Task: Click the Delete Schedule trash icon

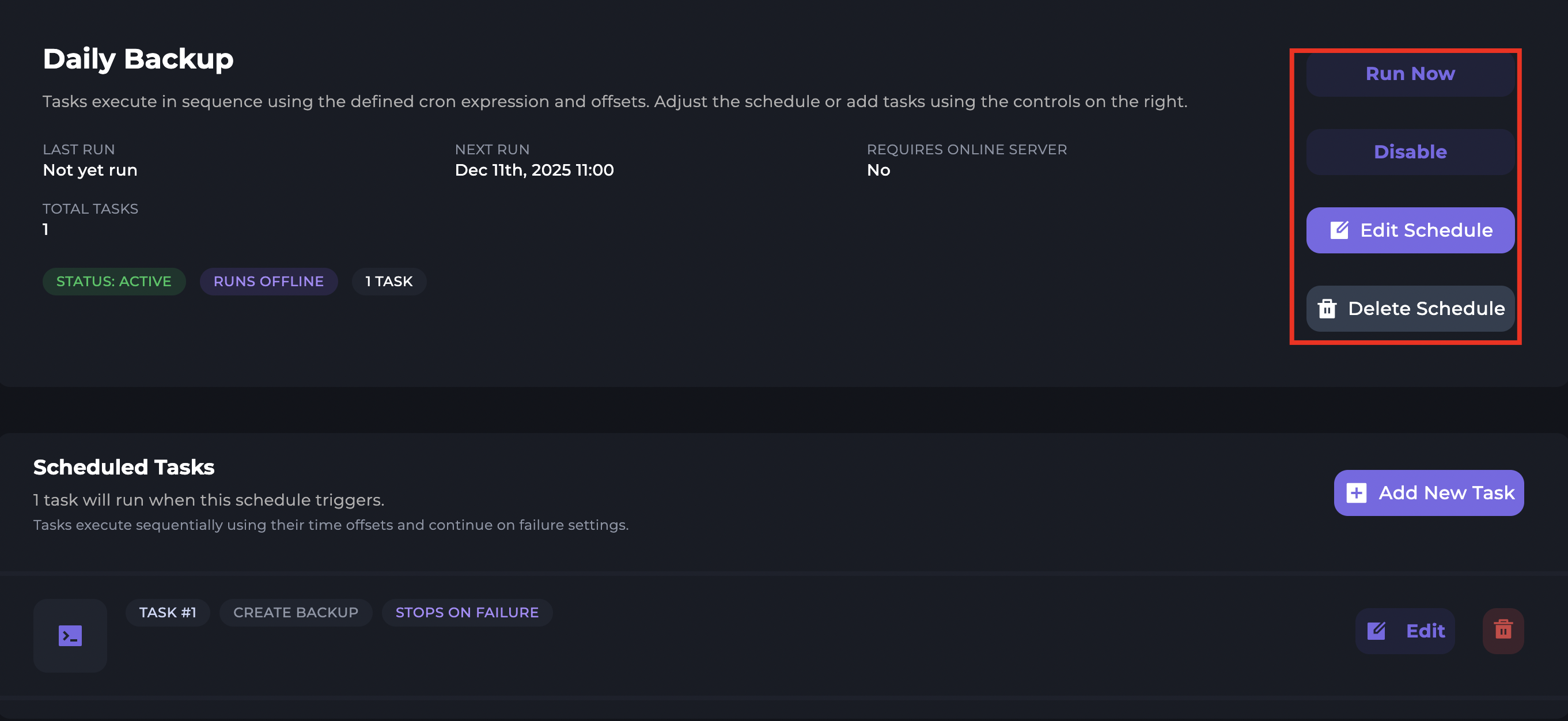Action: (1327, 309)
